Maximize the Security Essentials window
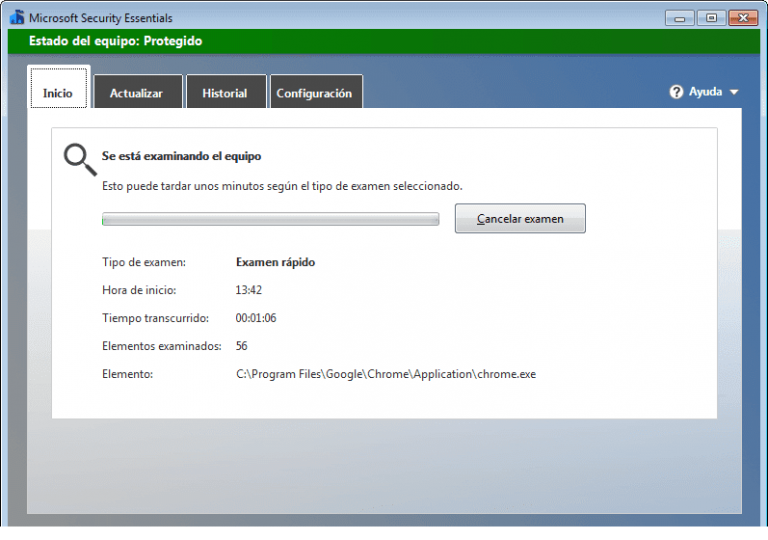Image resolution: width=768 pixels, height=540 pixels. pyautogui.click(x=711, y=17)
